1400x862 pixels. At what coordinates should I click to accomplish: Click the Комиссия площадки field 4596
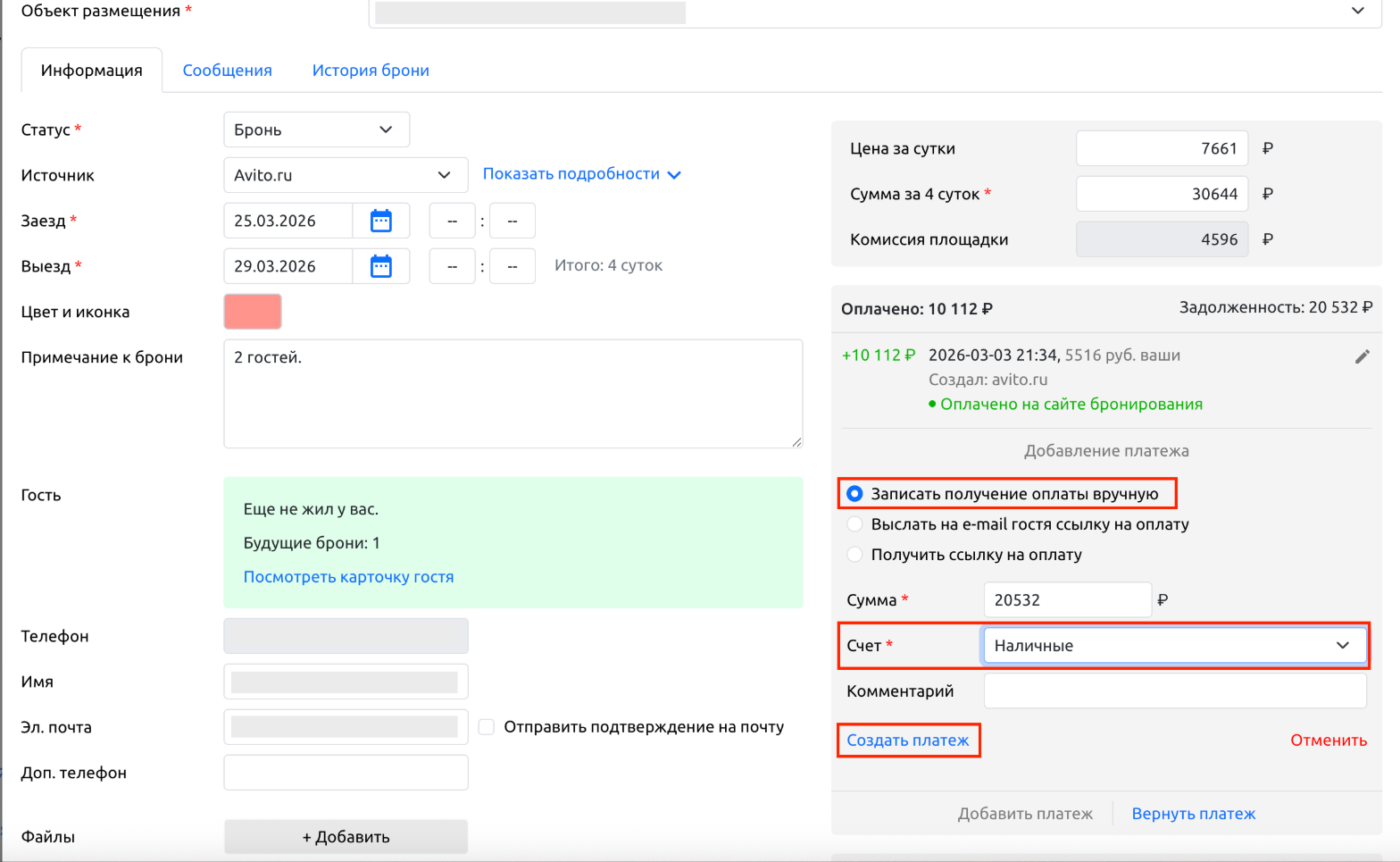(1162, 239)
